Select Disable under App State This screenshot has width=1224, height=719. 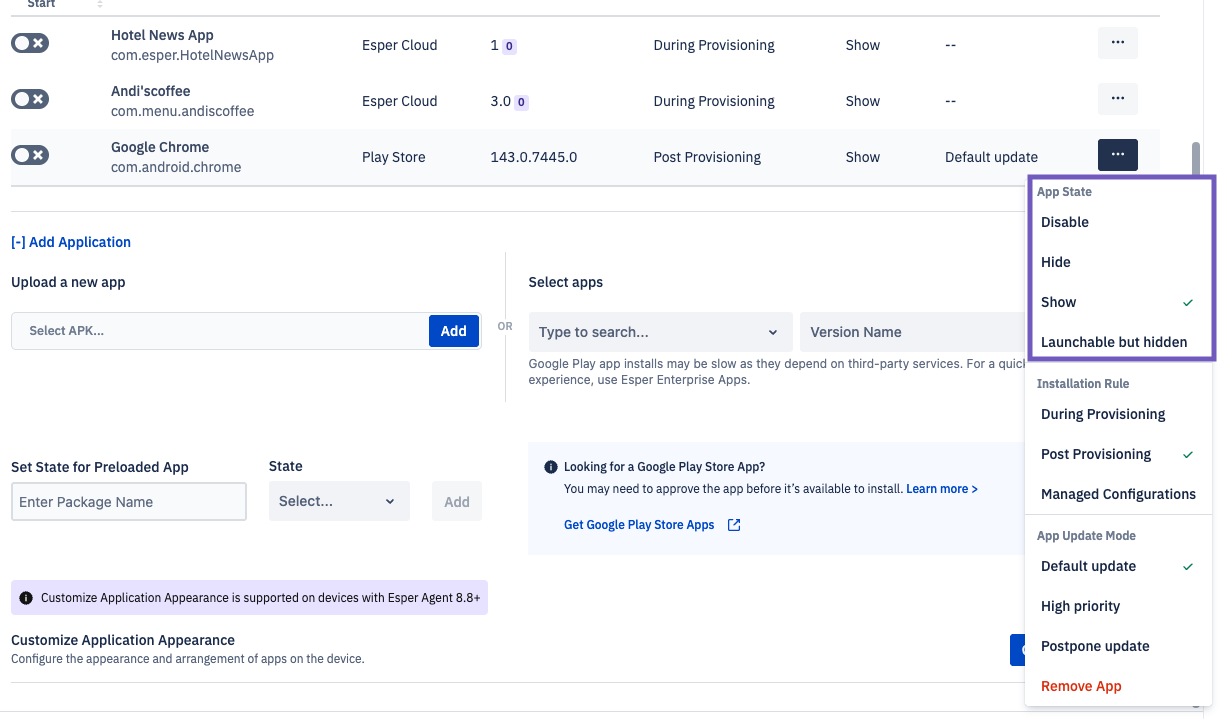click(1065, 222)
